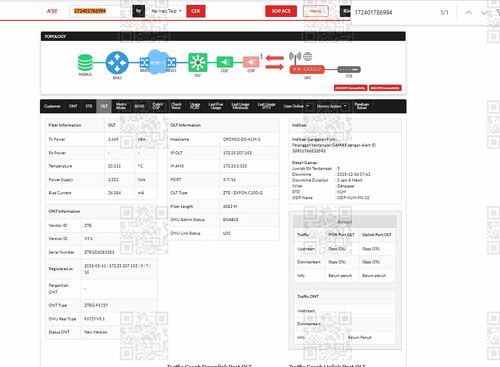
Task: Click the ONT Type value ZTEG-F672Y
Action: click(x=96, y=305)
